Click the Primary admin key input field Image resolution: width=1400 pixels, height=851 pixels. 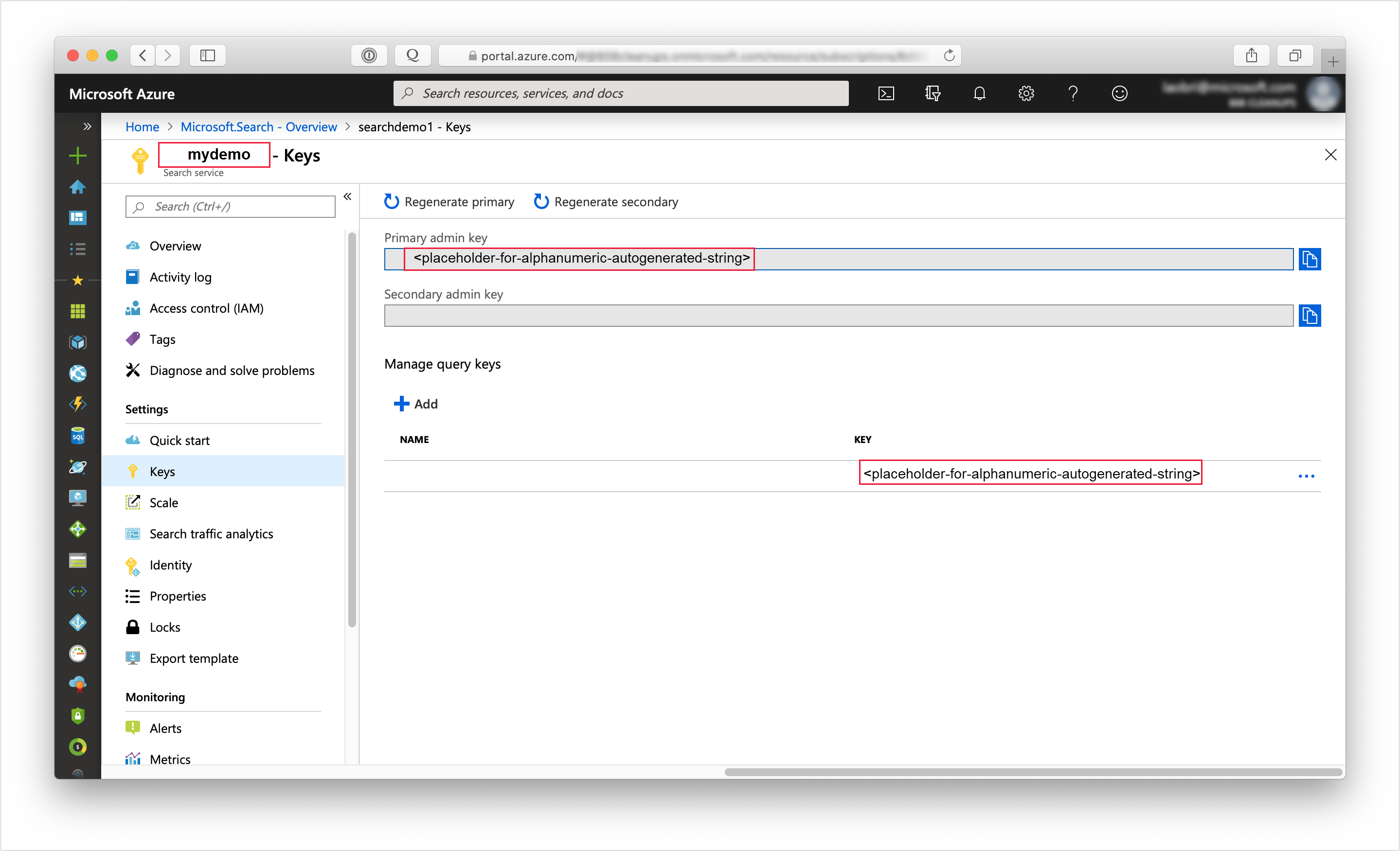tap(840, 258)
